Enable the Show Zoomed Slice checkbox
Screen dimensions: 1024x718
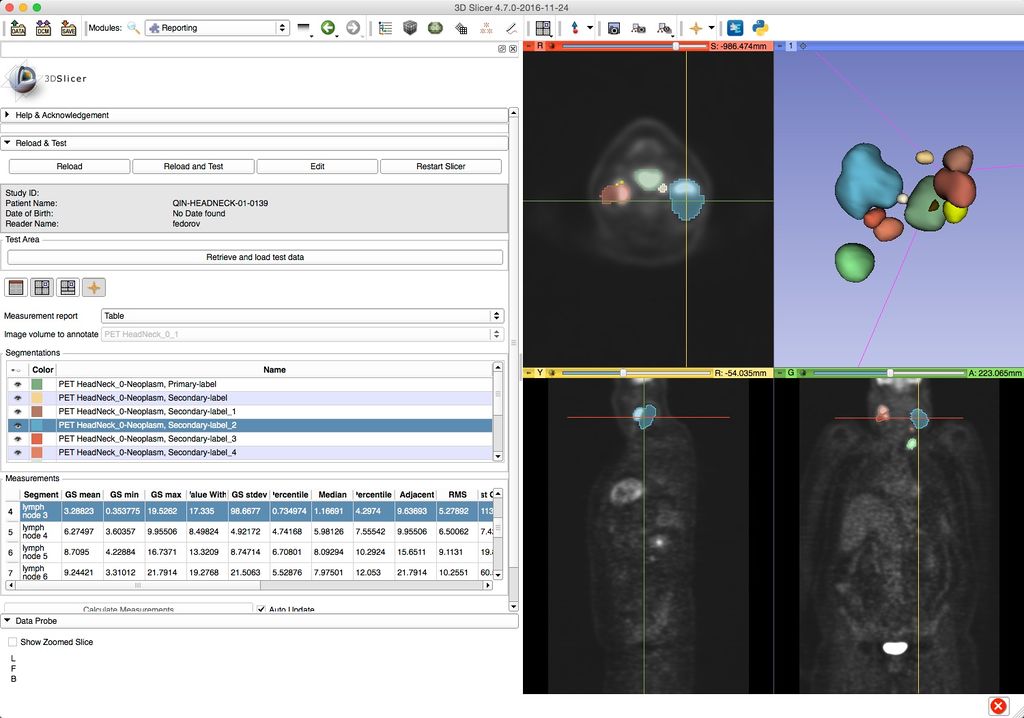click(13, 642)
